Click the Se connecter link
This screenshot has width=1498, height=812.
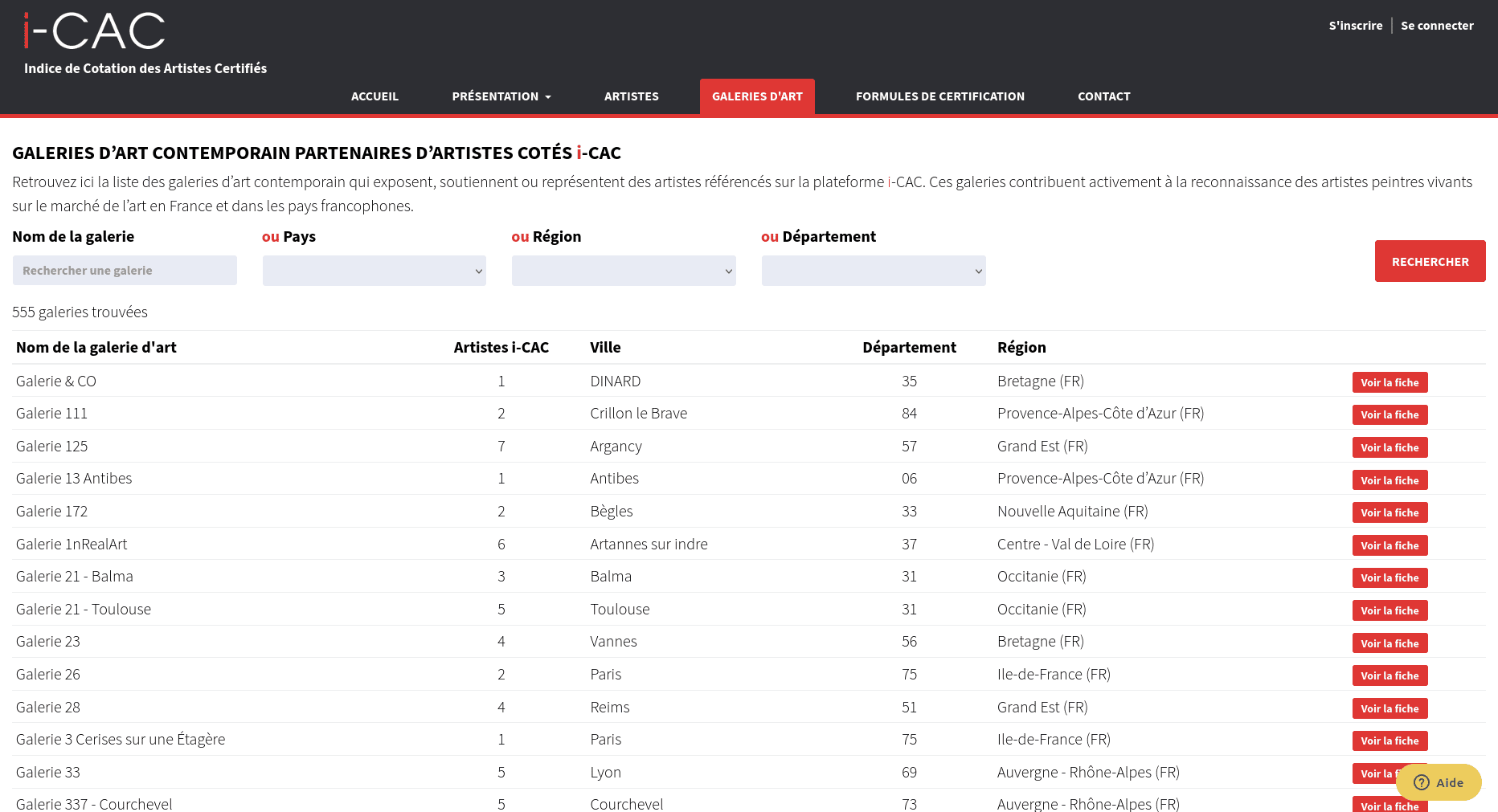pyautogui.click(x=1437, y=26)
